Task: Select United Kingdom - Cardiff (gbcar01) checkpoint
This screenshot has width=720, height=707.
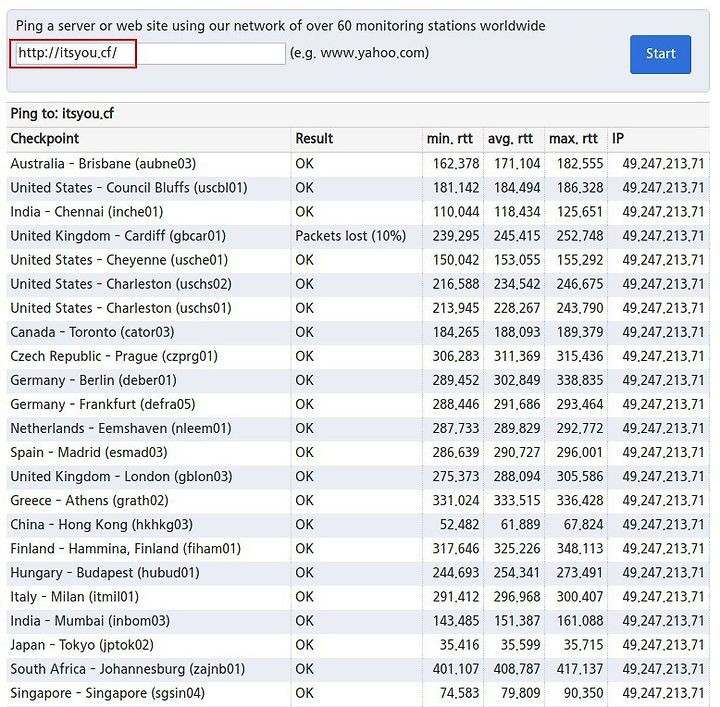Action: click(118, 236)
